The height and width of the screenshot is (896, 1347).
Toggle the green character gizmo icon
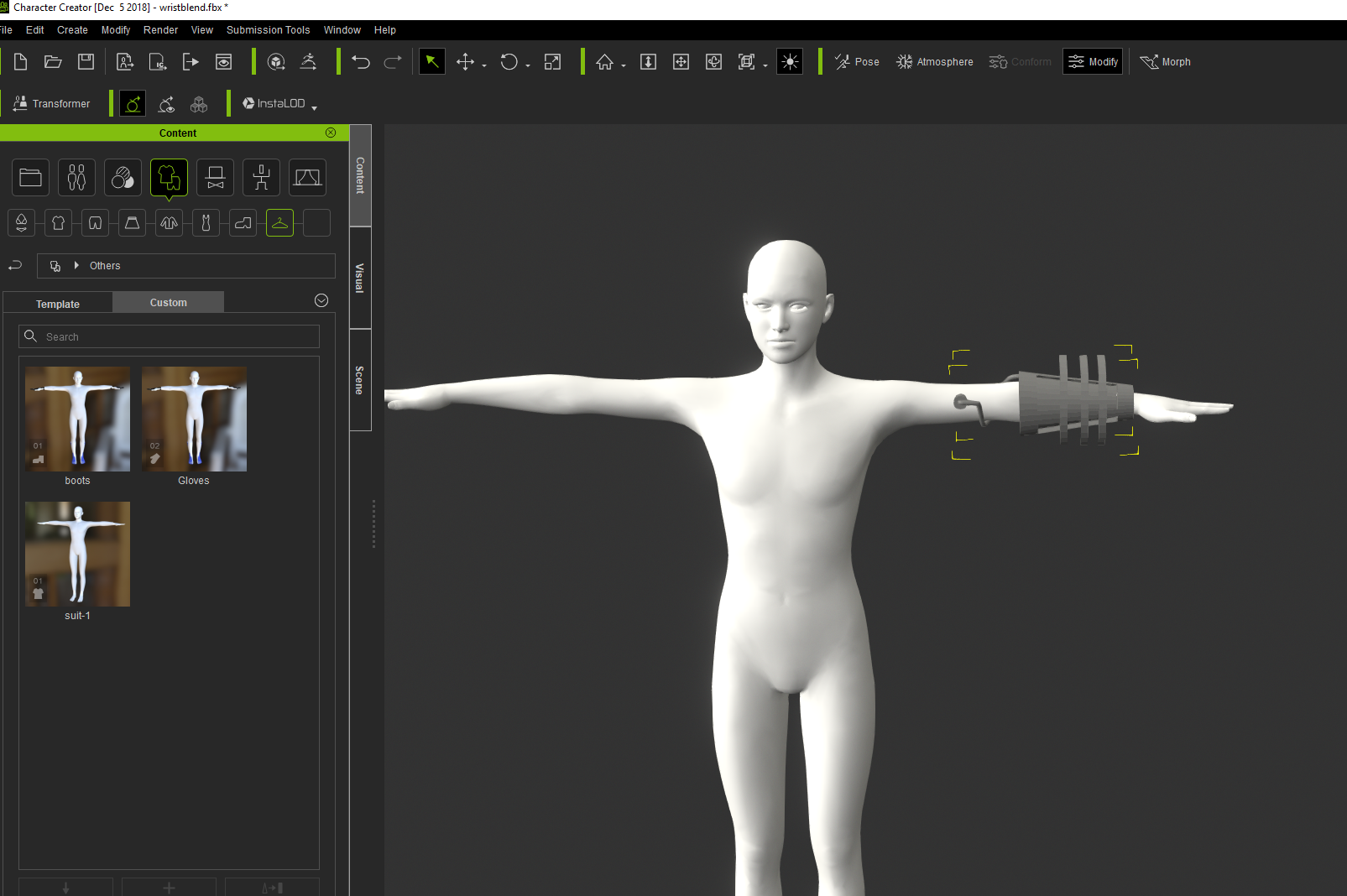133,103
